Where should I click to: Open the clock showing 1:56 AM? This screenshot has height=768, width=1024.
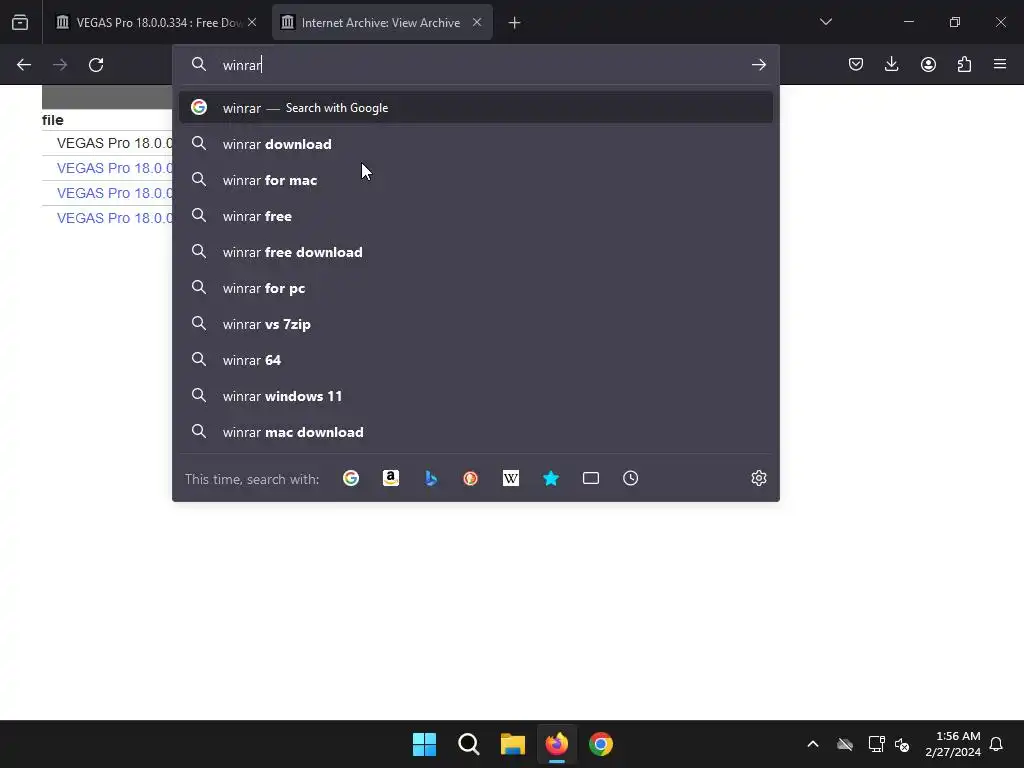(x=953, y=744)
